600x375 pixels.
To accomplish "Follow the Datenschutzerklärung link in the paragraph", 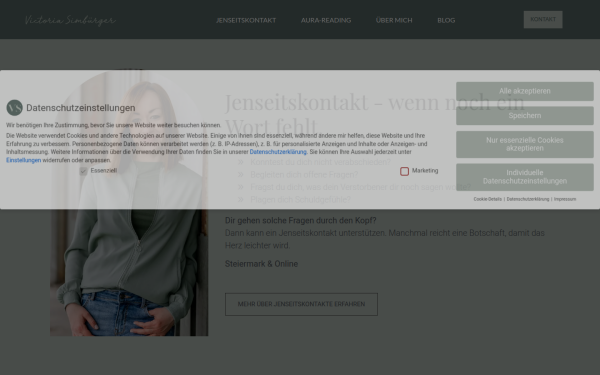I will click(278, 152).
